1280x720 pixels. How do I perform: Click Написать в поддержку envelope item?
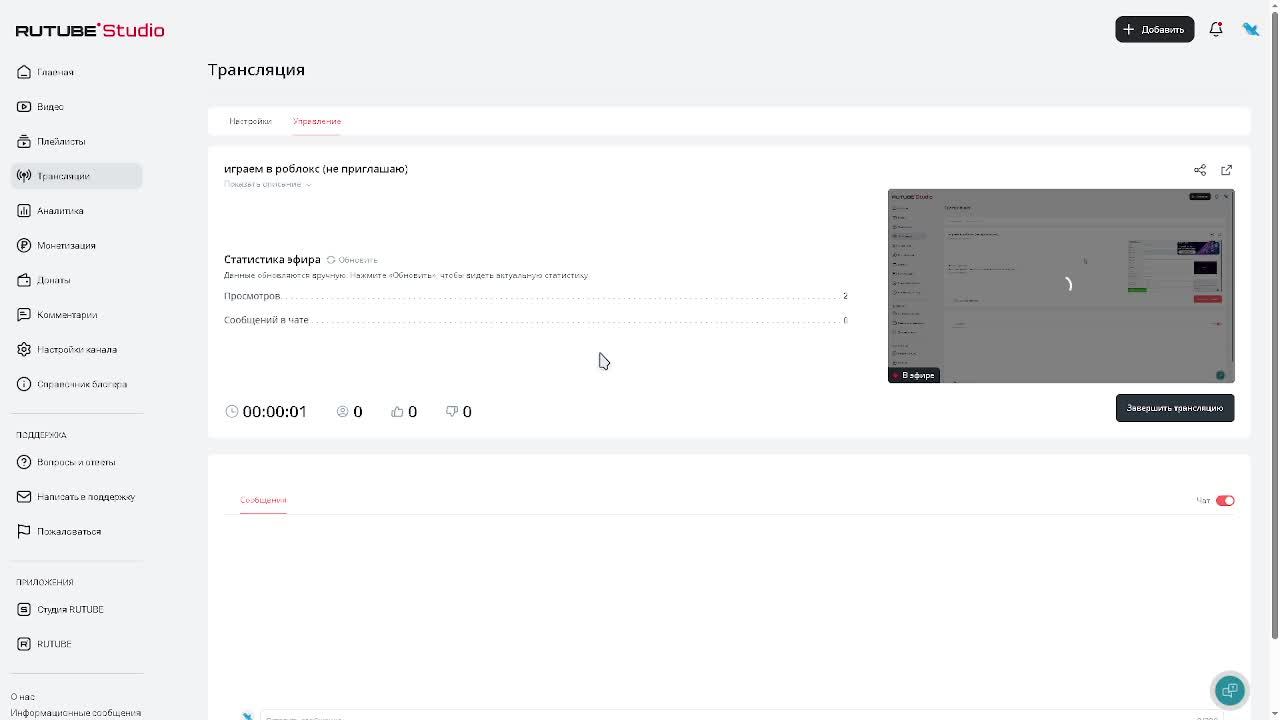(x=76, y=497)
